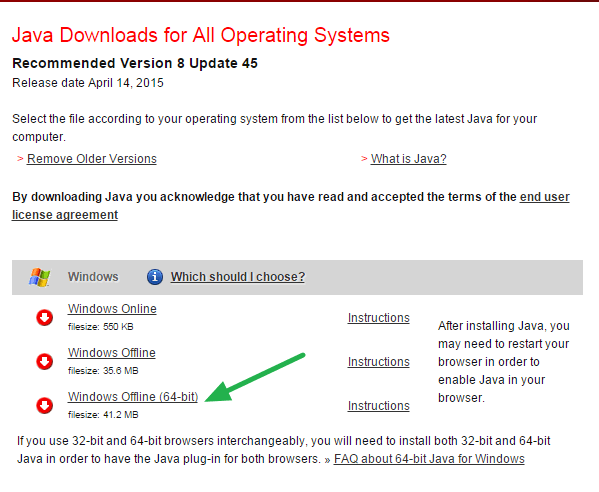Open Which should I choose? help link
Image resolution: width=599 pixels, height=492 pixels.
(238, 277)
